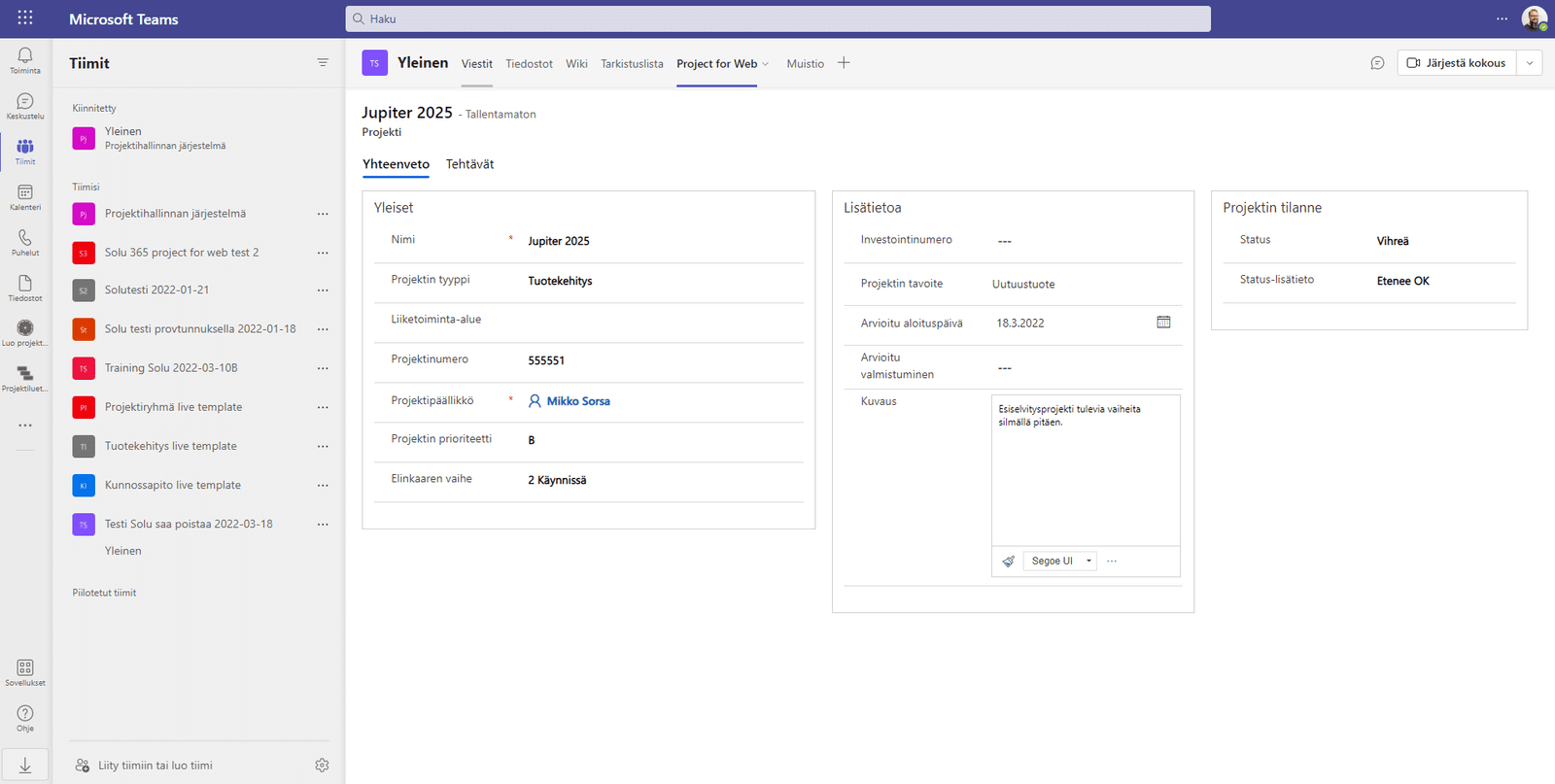
Task: Switch to Tehtävät project tab
Action: (469, 164)
